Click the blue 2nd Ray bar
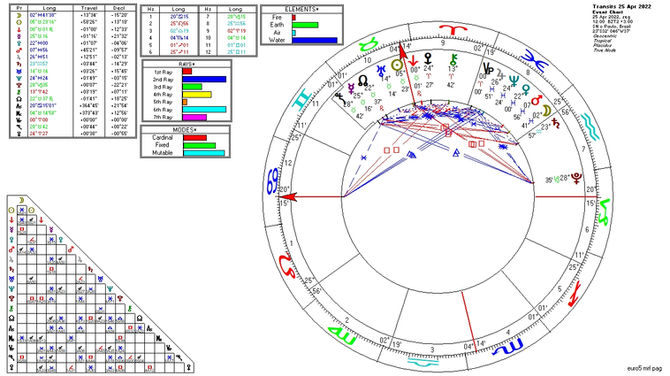This screenshot has height=376, width=670. tap(204, 79)
